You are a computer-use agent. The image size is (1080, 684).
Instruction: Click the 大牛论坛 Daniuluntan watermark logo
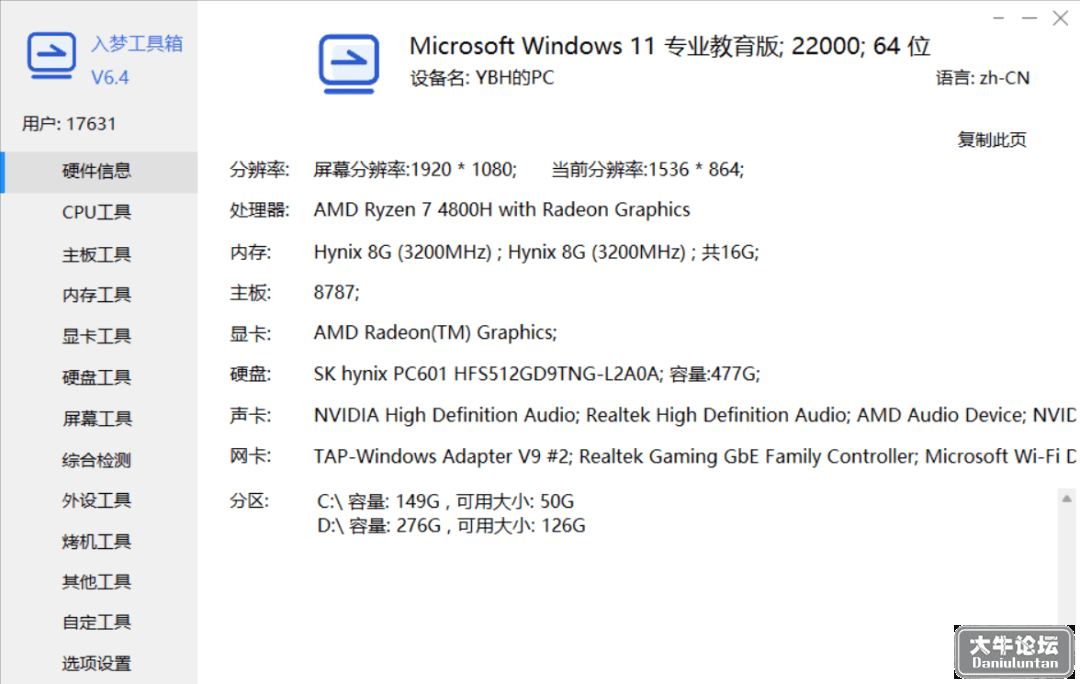pyautogui.click(x=1014, y=652)
